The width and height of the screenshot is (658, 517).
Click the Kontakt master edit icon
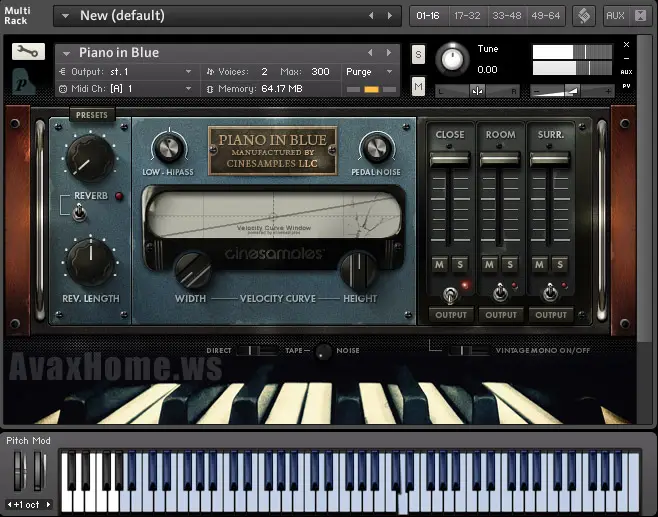pyautogui.click(x=584, y=16)
